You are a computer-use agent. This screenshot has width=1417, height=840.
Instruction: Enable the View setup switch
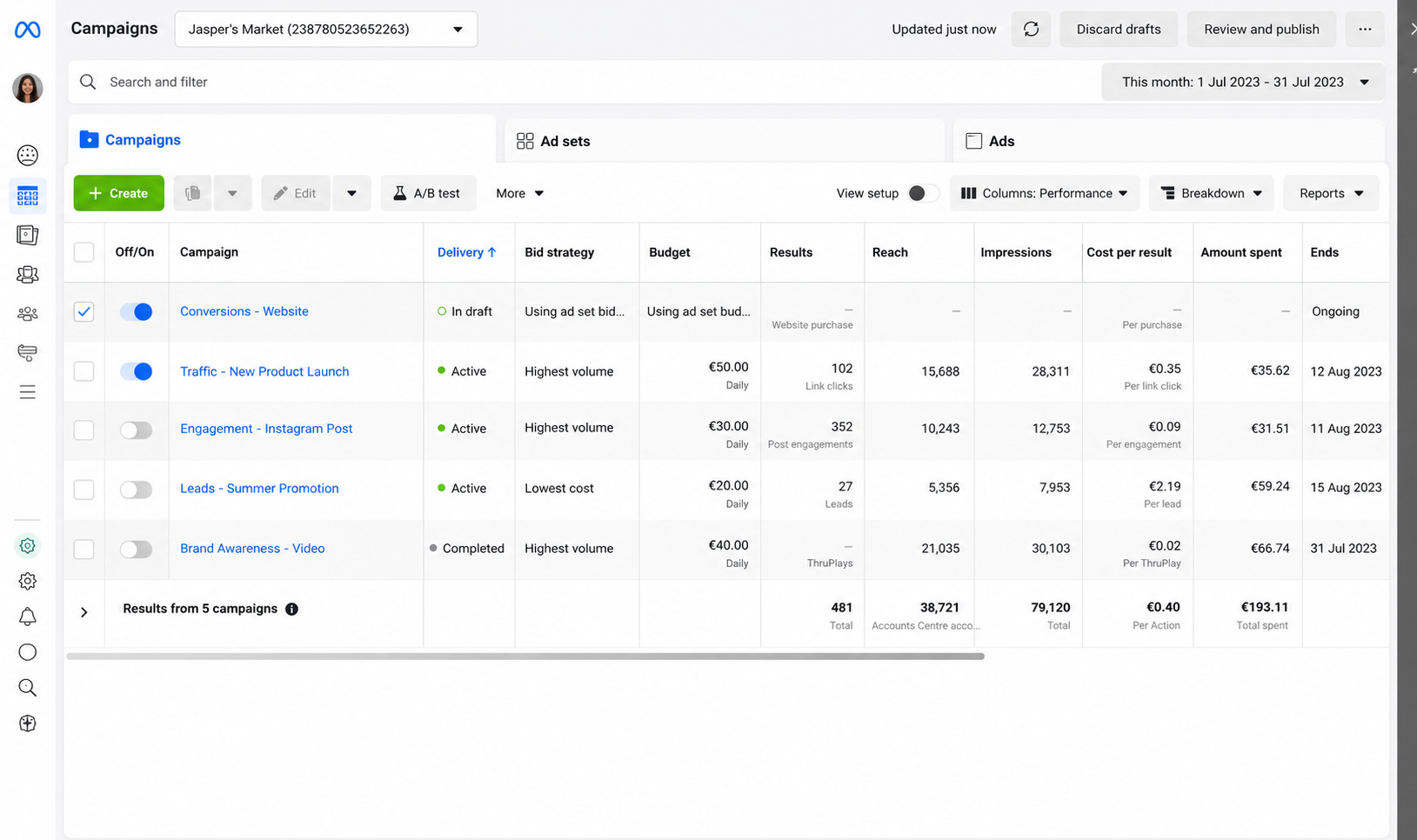(x=923, y=193)
